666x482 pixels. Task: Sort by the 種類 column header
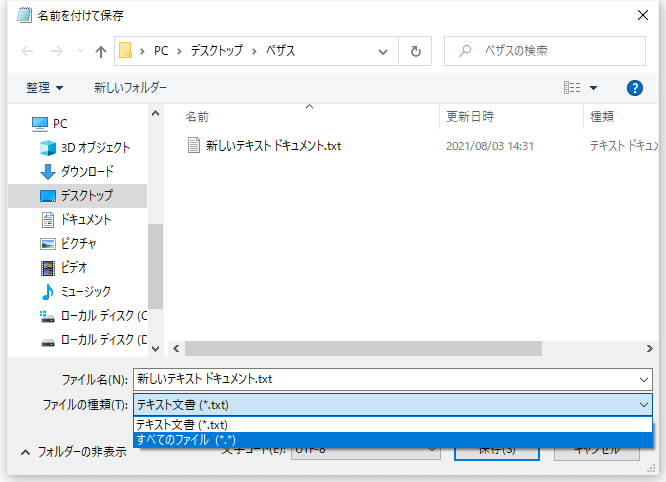(602, 117)
